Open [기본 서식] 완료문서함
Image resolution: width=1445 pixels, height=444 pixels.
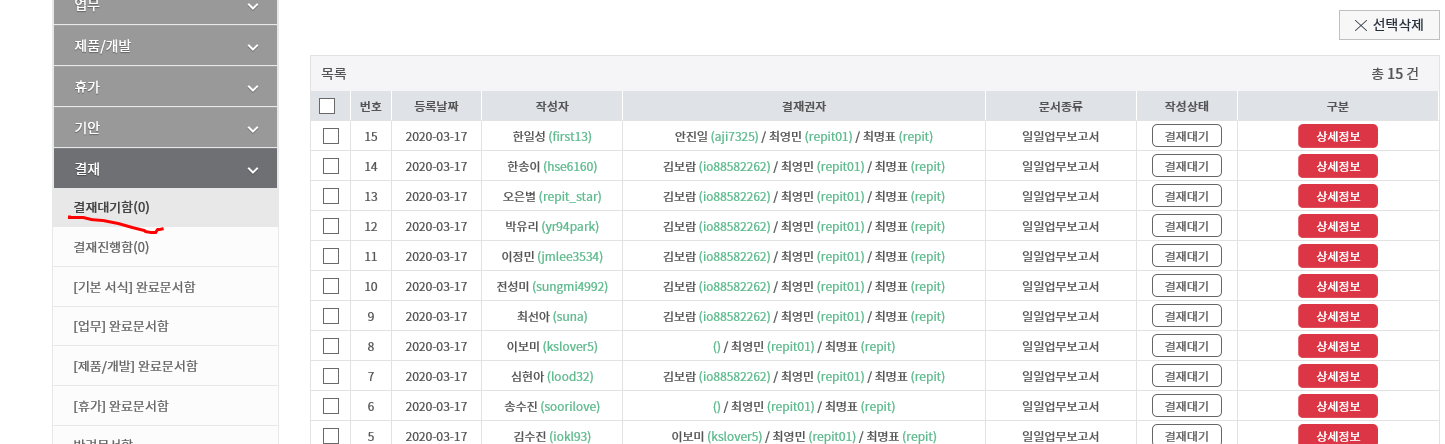[x=134, y=287]
